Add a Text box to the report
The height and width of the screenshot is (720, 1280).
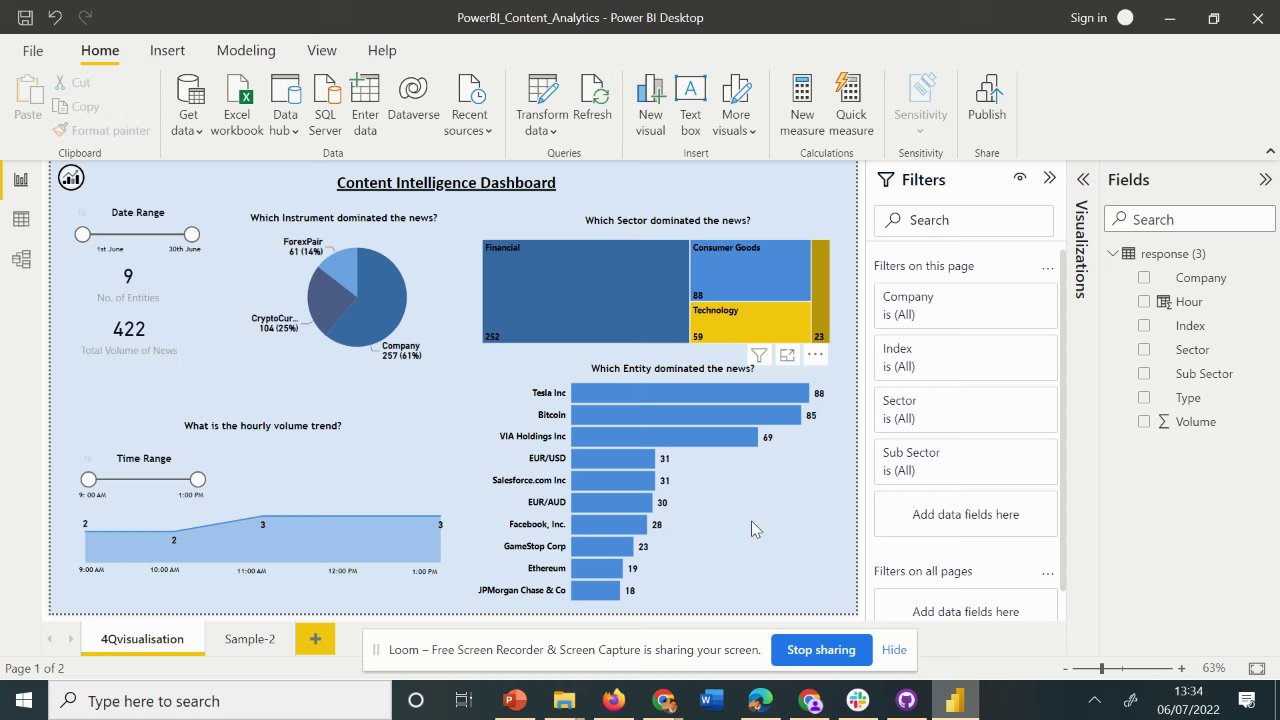click(x=690, y=105)
